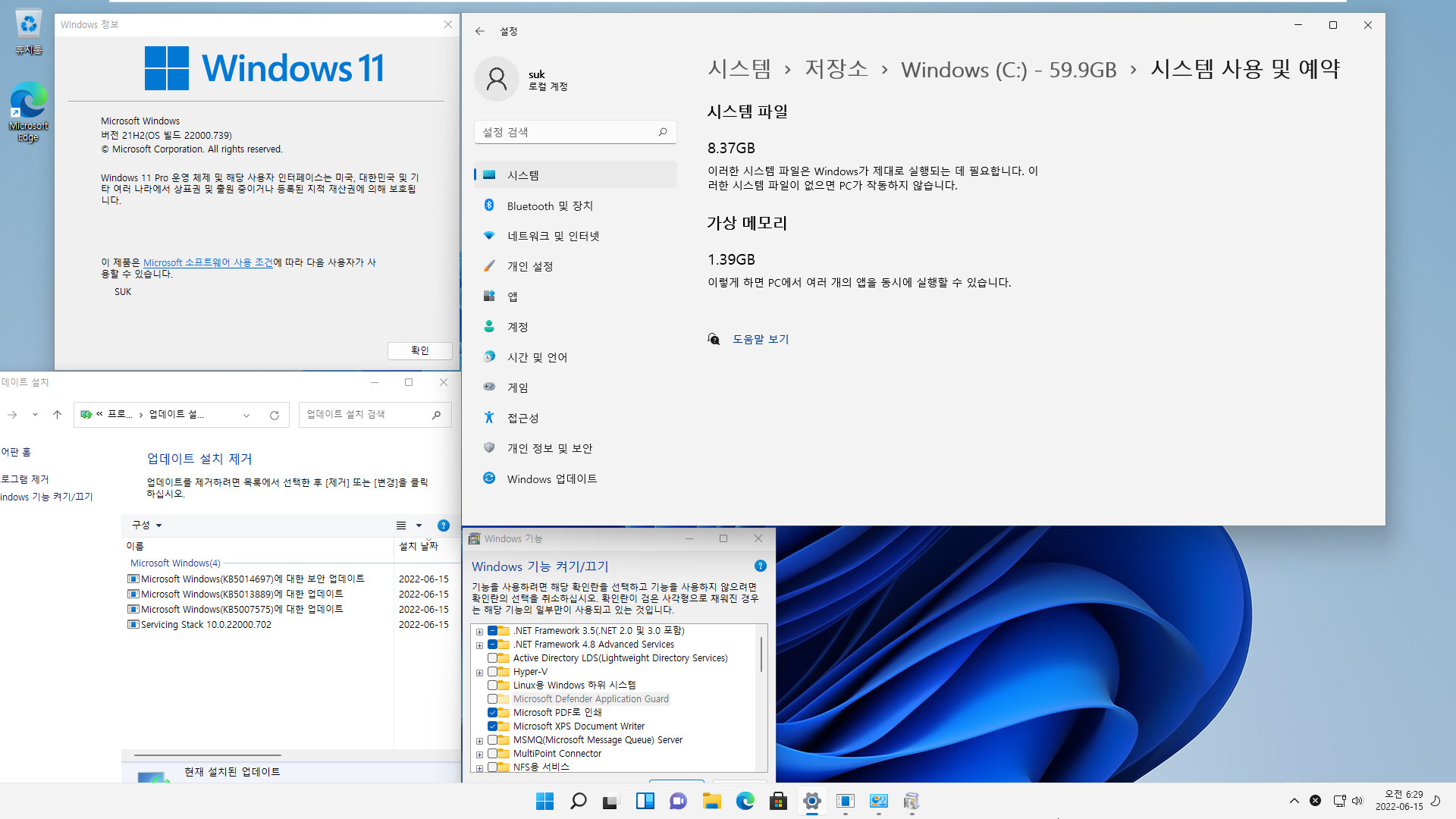The height and width of the screenshot is (819, 1456).
Task: Check Linux용 Windows 하위 시스템 checkbox
Action: pos(492,686)
